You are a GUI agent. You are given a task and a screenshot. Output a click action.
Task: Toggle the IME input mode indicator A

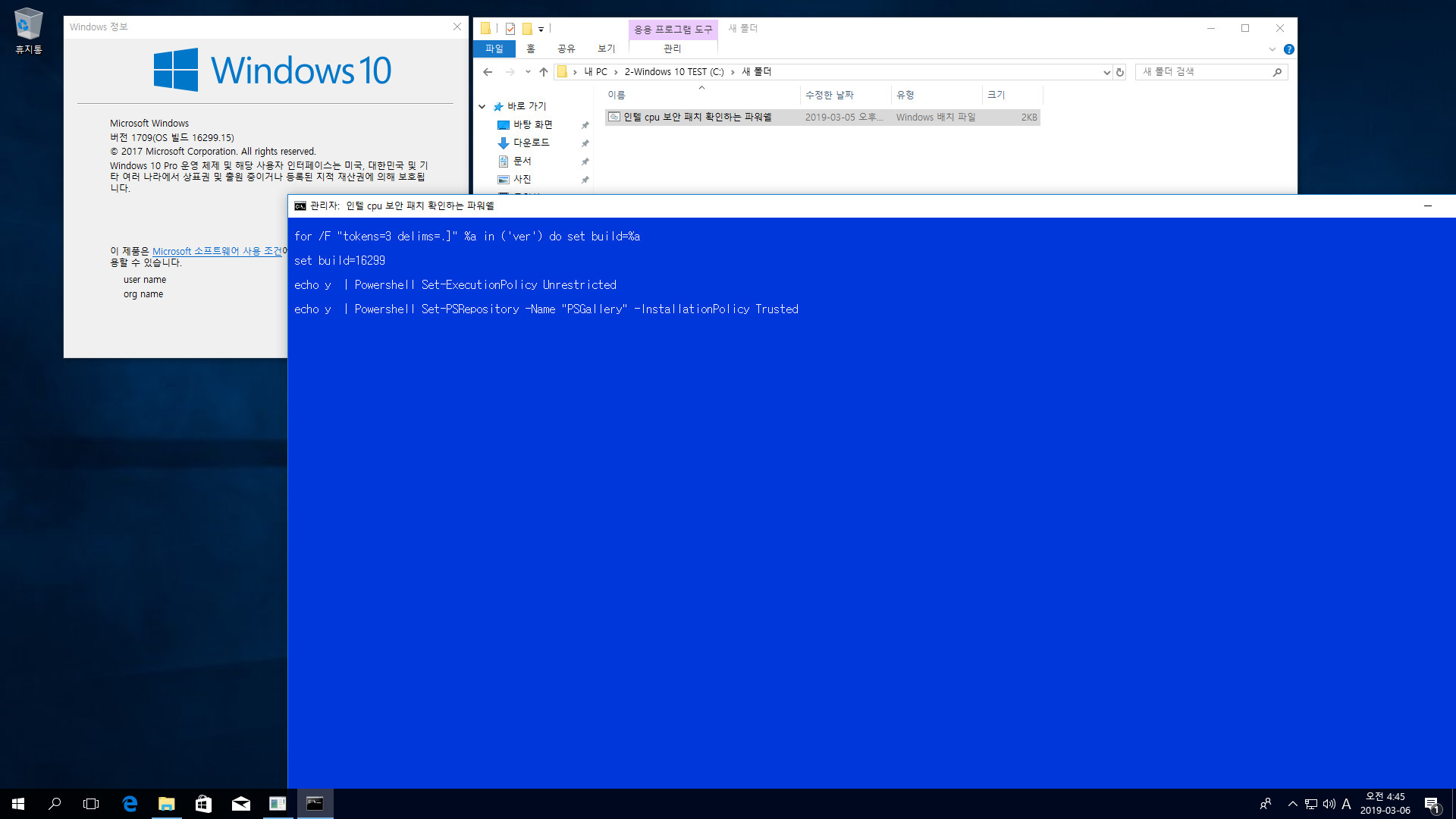(1346, 804)
